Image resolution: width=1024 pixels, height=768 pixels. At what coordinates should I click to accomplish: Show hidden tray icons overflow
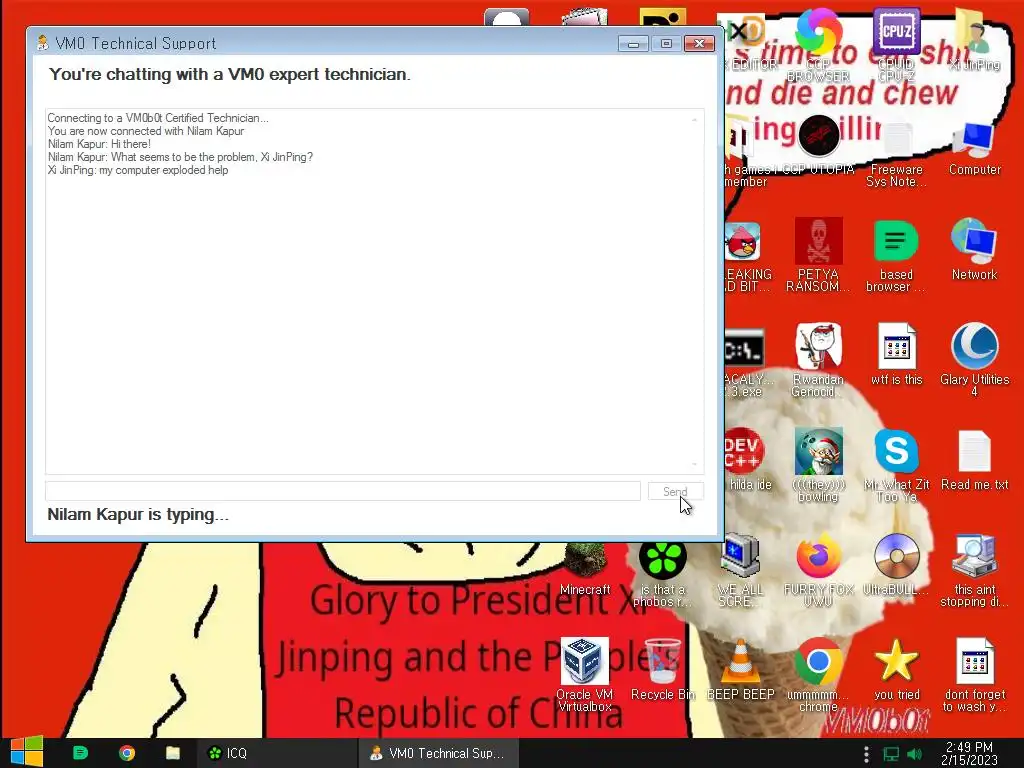(x=867, y=754)
